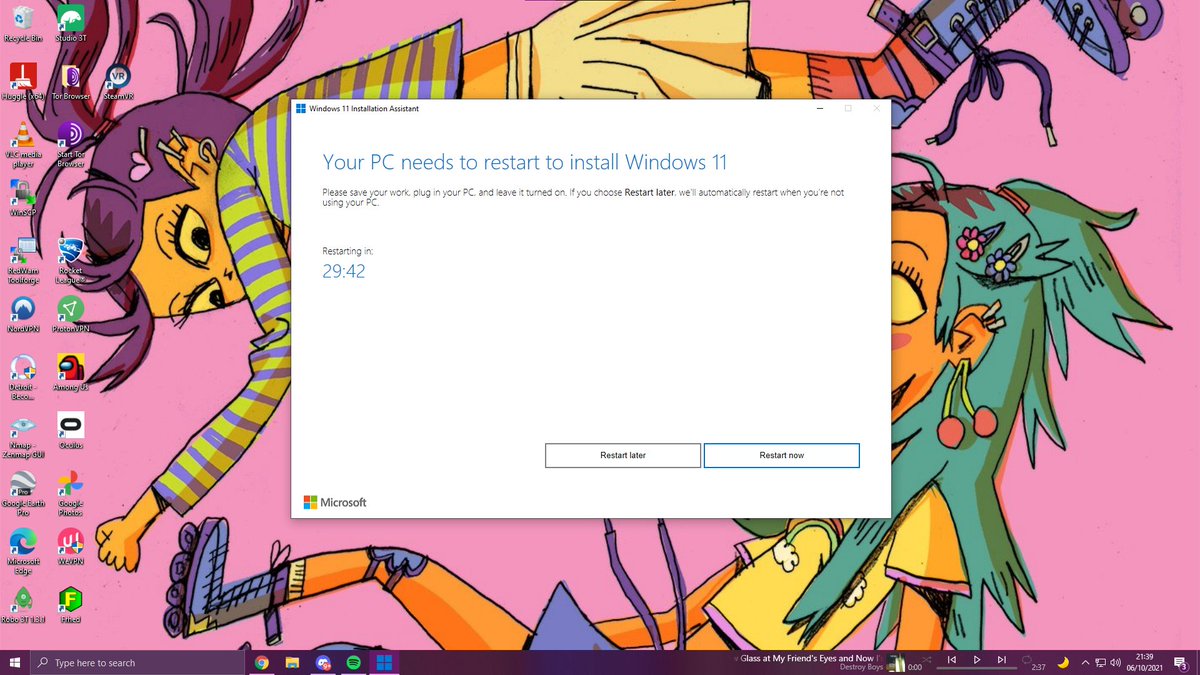This screenshot has width=1200, height=675.
Task: Open Spotify from the taskbar
Action: (x=353, y=662)
